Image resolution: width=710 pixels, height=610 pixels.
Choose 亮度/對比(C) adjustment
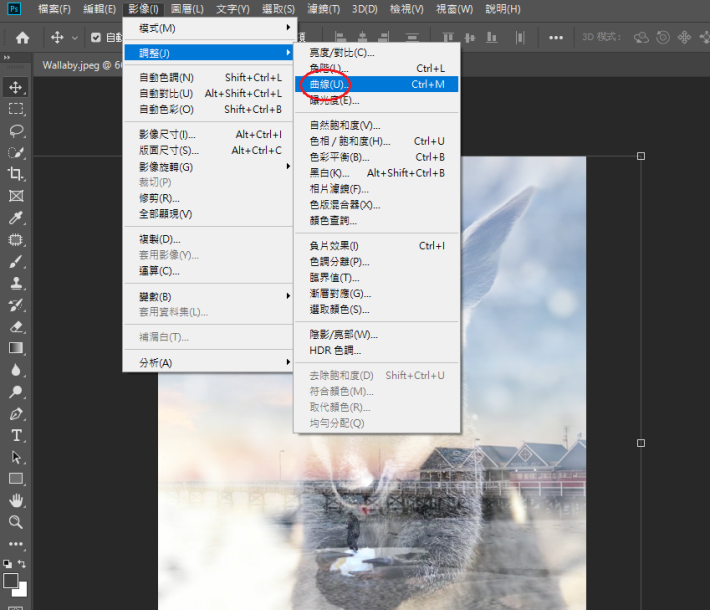tap(377, 53)
